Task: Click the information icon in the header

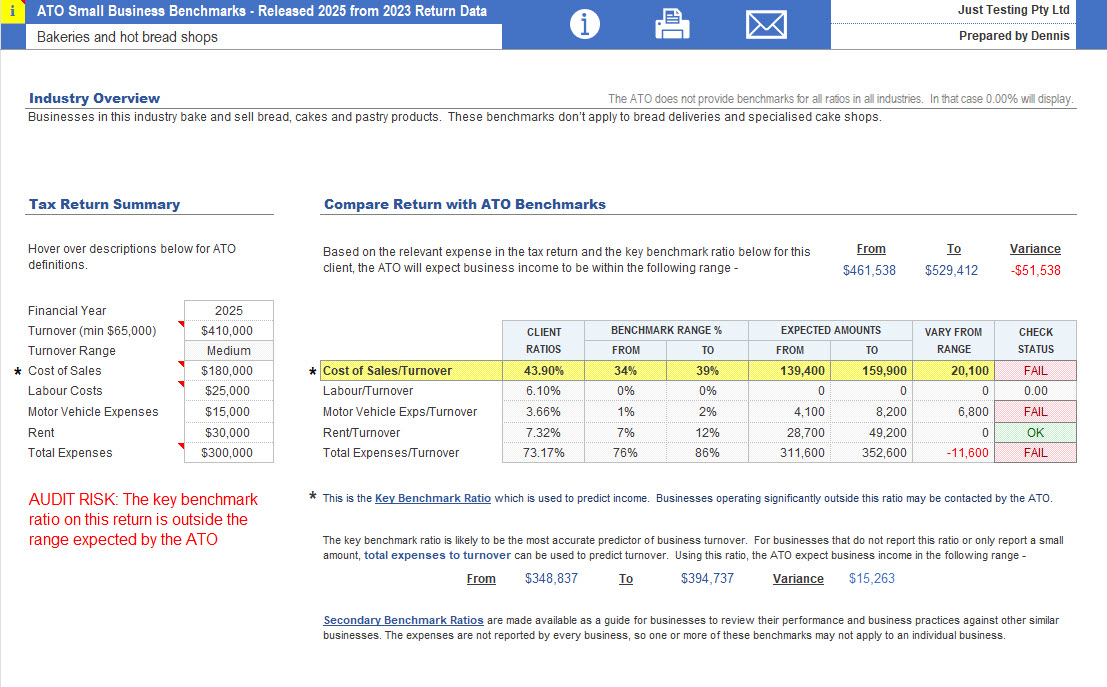Action: coord(585,25)
